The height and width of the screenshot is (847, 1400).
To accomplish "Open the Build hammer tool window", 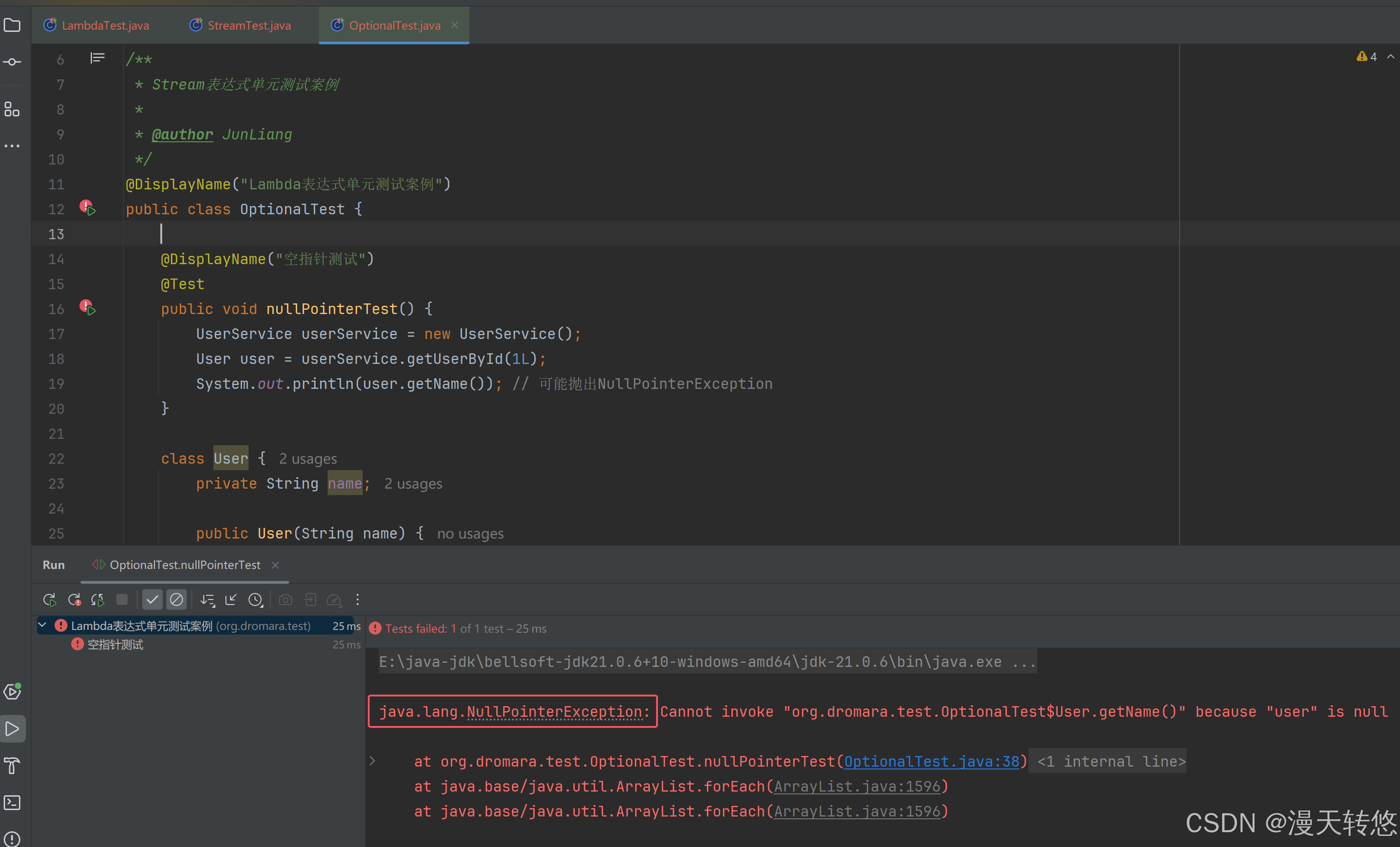I will pyautogui.click(x=12, y=765).
